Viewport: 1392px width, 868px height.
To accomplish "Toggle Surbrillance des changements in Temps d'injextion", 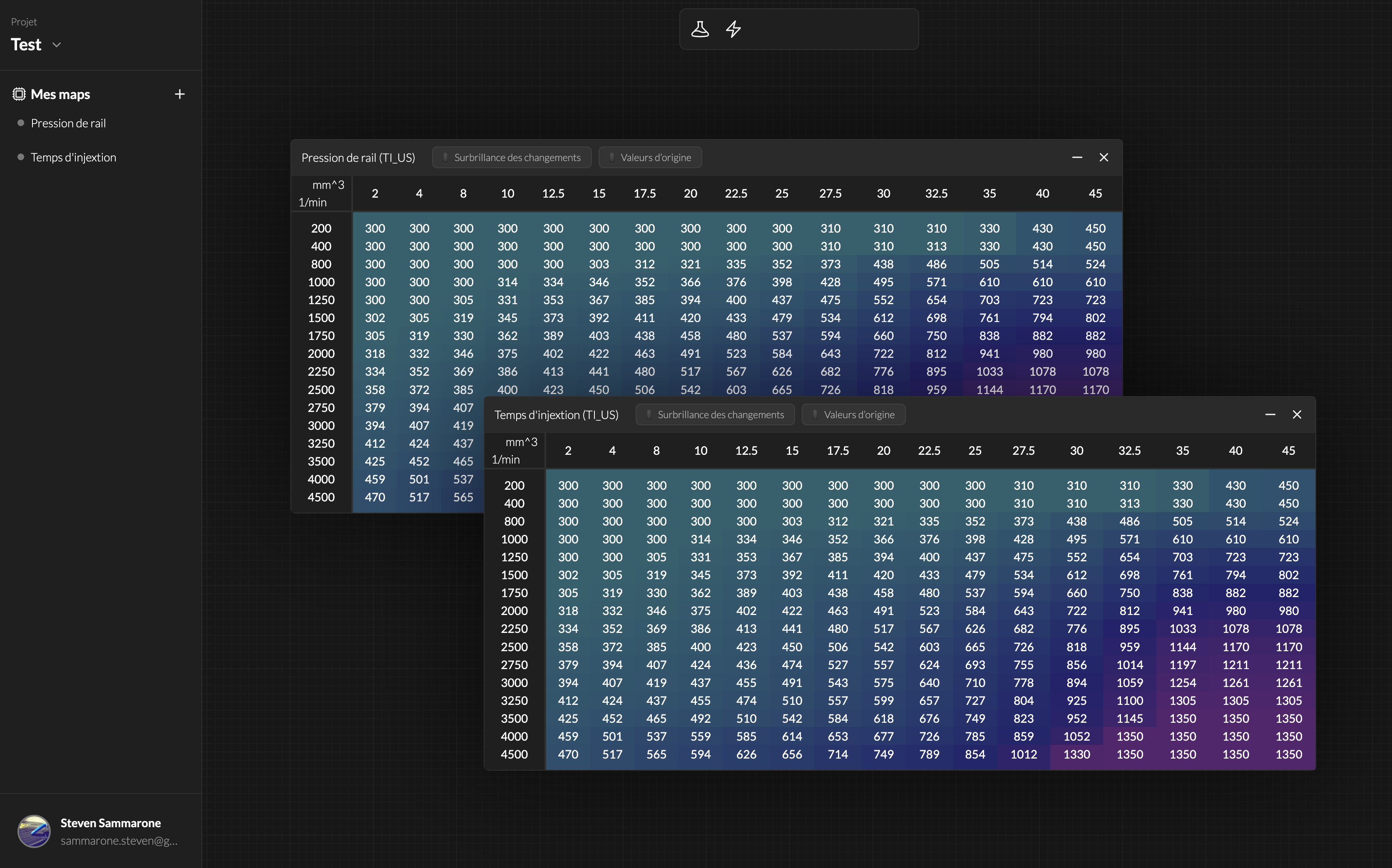I will (714, 414).
